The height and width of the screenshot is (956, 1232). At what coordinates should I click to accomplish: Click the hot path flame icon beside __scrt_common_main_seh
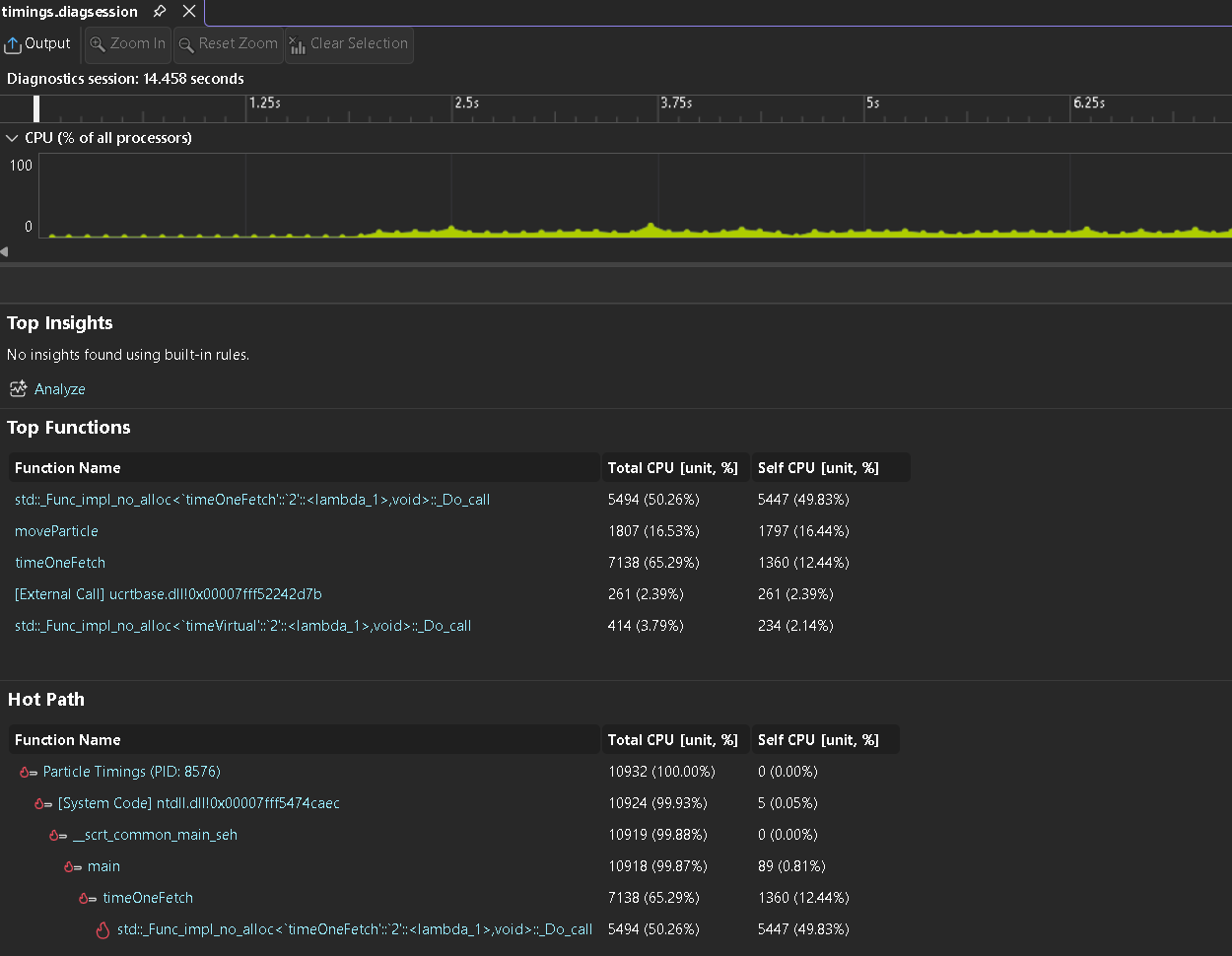(x=58, y=835)
